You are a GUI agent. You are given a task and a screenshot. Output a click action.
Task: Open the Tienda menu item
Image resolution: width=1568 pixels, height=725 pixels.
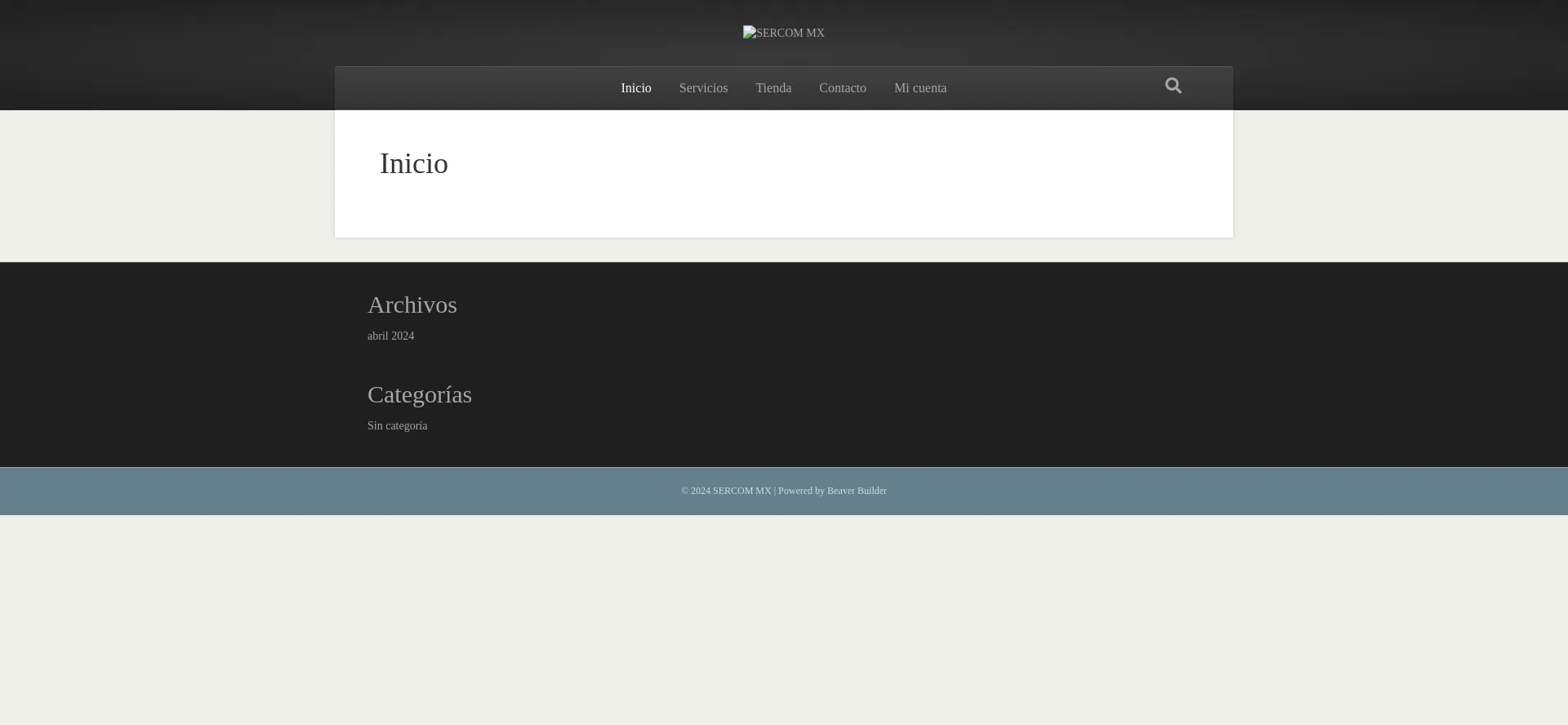tap(773, 88)
